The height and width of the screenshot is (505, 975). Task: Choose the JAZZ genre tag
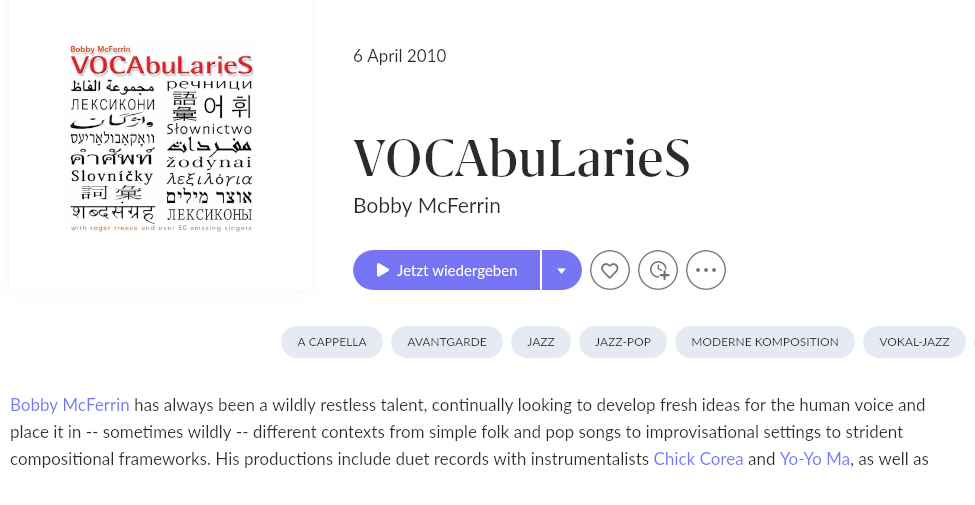click(x=540, y=342)
